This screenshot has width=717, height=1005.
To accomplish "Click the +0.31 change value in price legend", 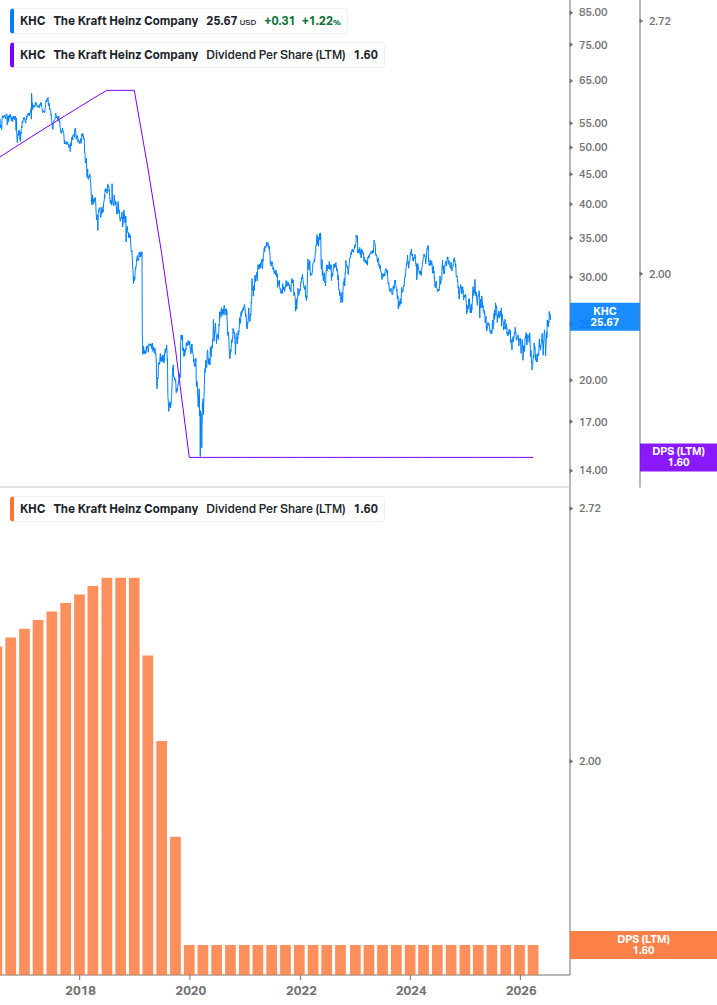I will 279,21.
